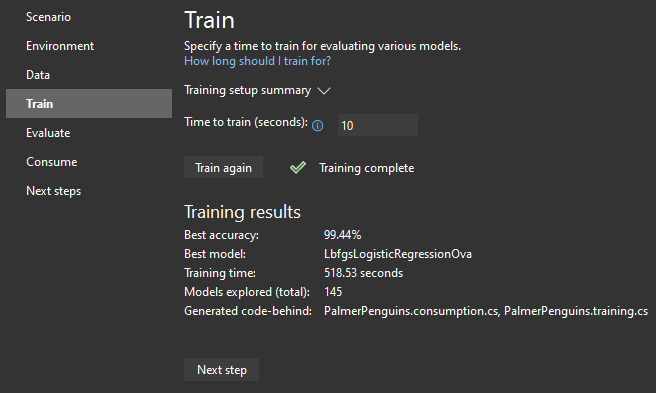656x393 pixels.
Task: Click the Training complete status text
Action: click(366, 168)
